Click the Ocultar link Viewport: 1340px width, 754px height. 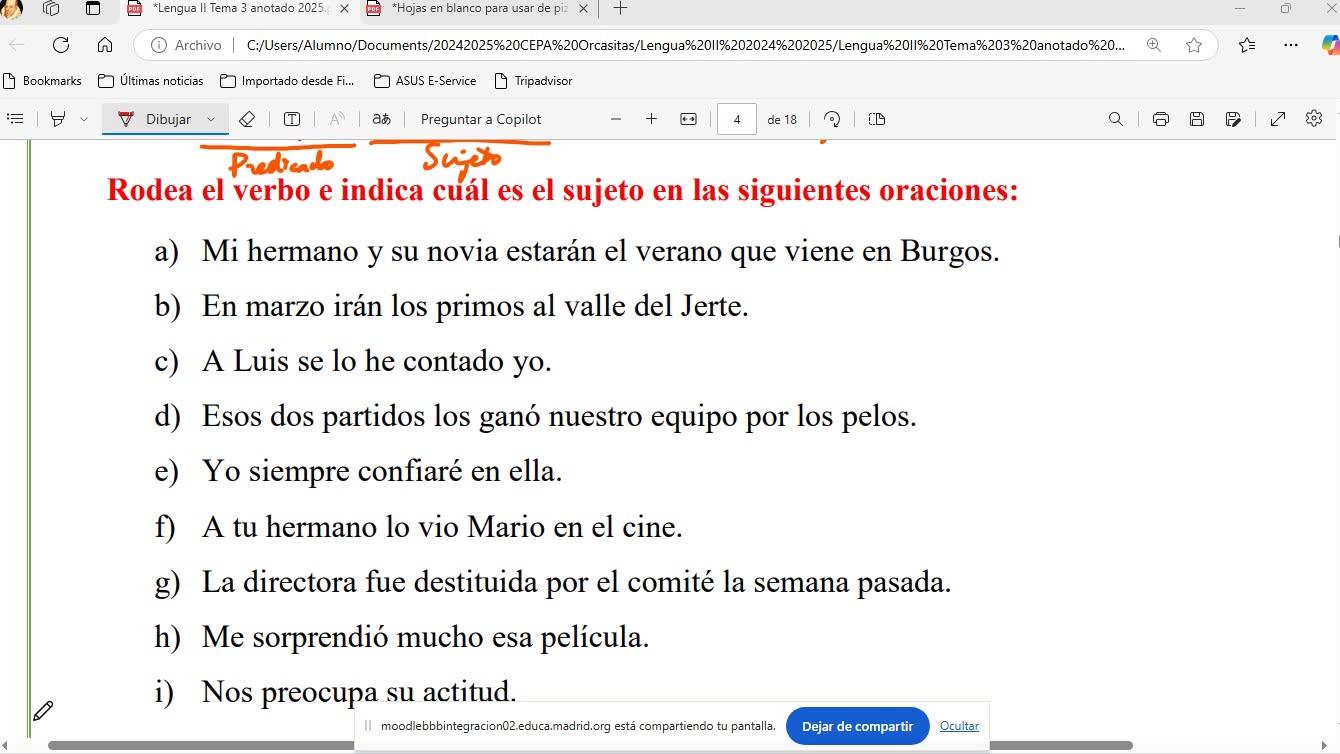pos(959,726)
